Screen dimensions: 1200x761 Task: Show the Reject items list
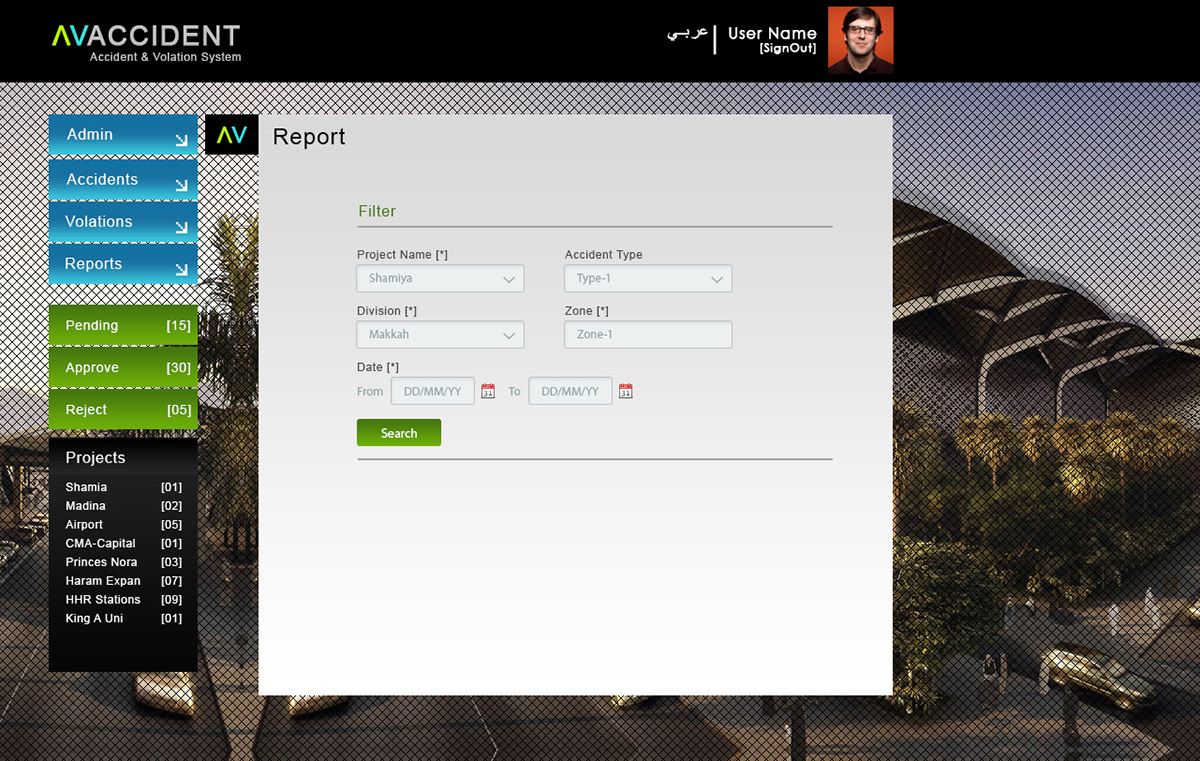coord(122,410)
